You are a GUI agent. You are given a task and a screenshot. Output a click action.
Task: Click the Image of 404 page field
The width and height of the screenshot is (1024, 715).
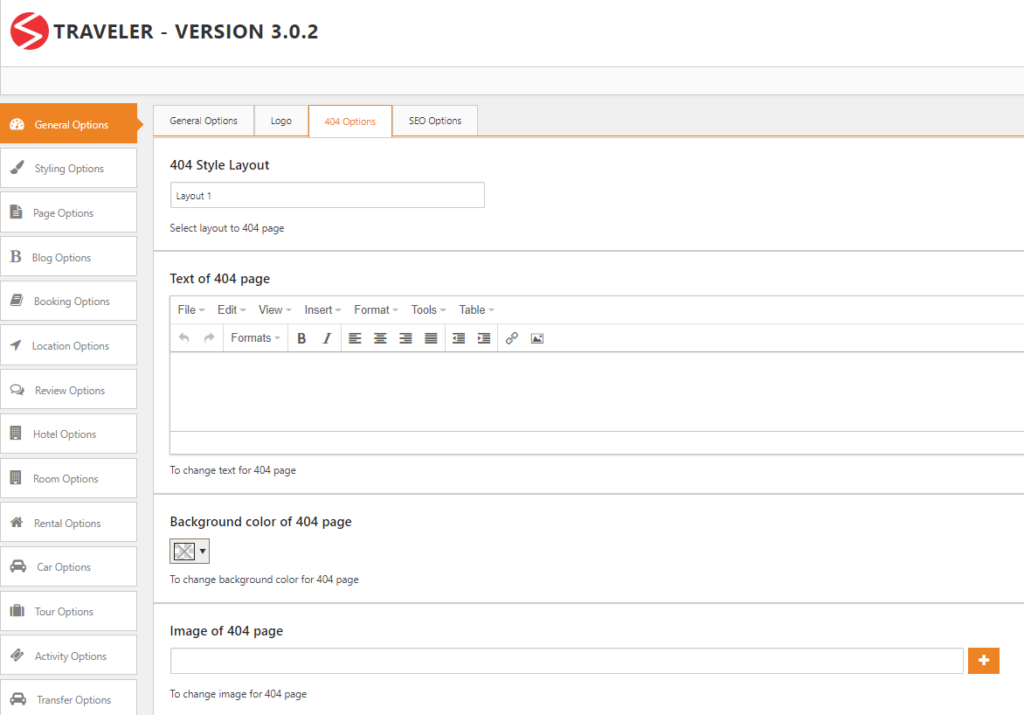tap(566, 661)
